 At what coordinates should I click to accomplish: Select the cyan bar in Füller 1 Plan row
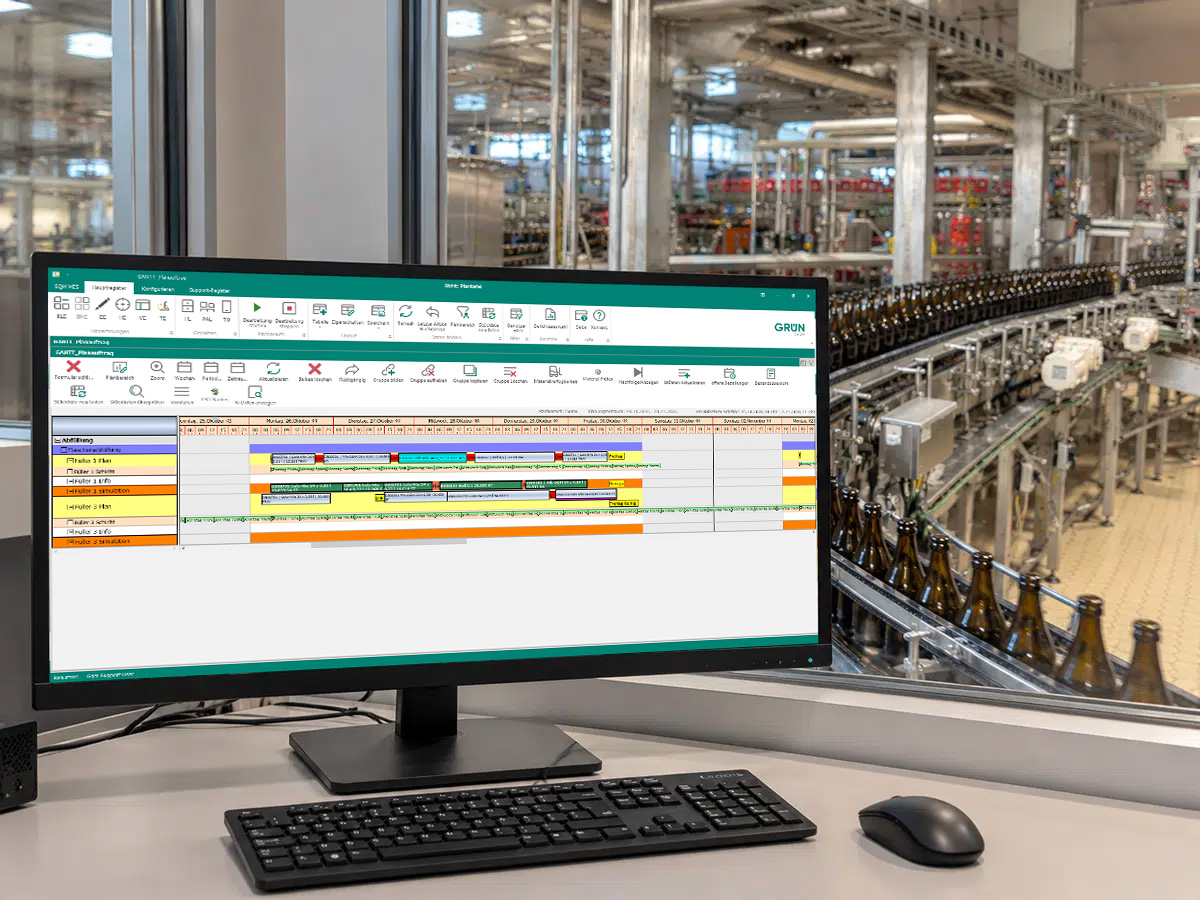432,457
